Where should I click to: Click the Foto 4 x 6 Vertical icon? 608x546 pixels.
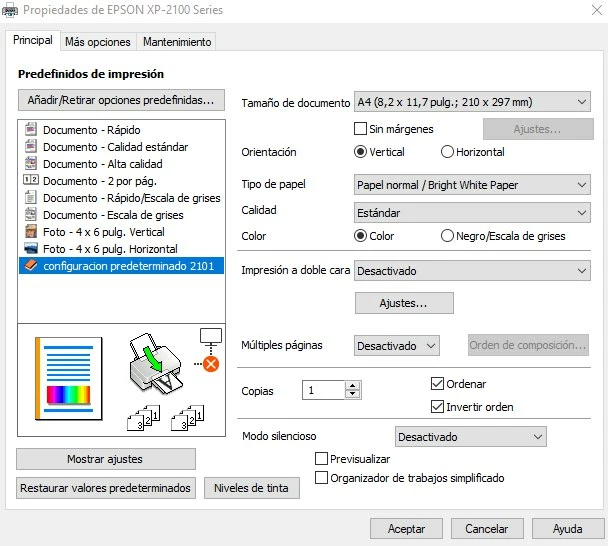[31, 231]
